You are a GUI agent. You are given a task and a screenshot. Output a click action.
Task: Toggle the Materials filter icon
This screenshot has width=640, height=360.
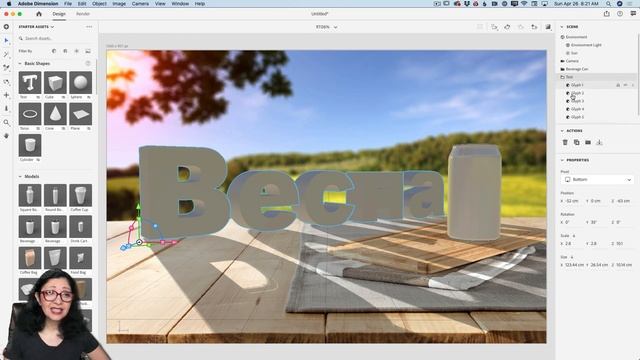[65, 51]
